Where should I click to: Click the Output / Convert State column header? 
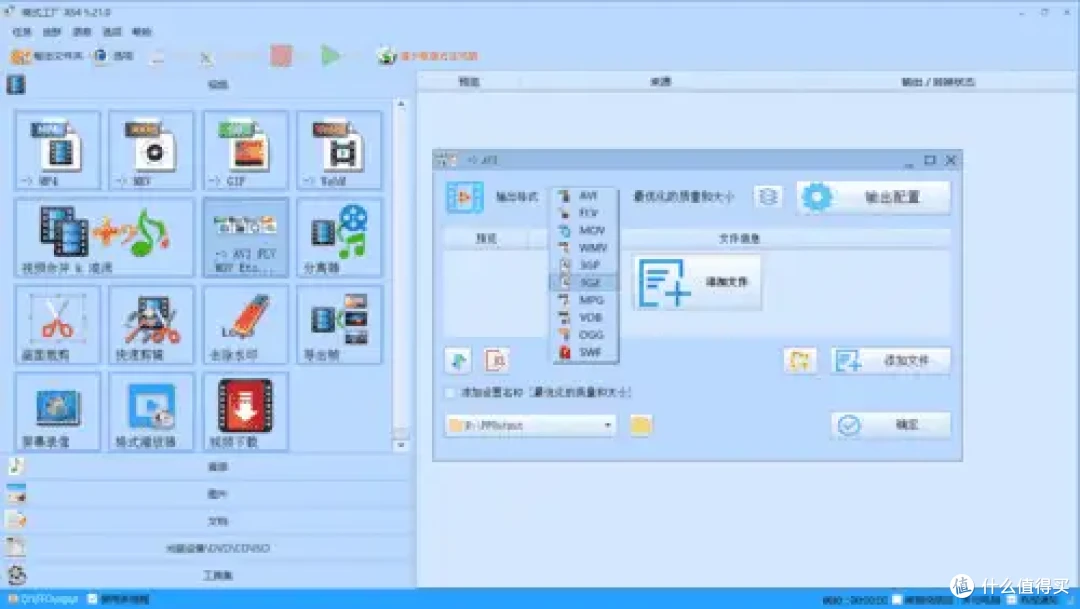click(937, 82)
